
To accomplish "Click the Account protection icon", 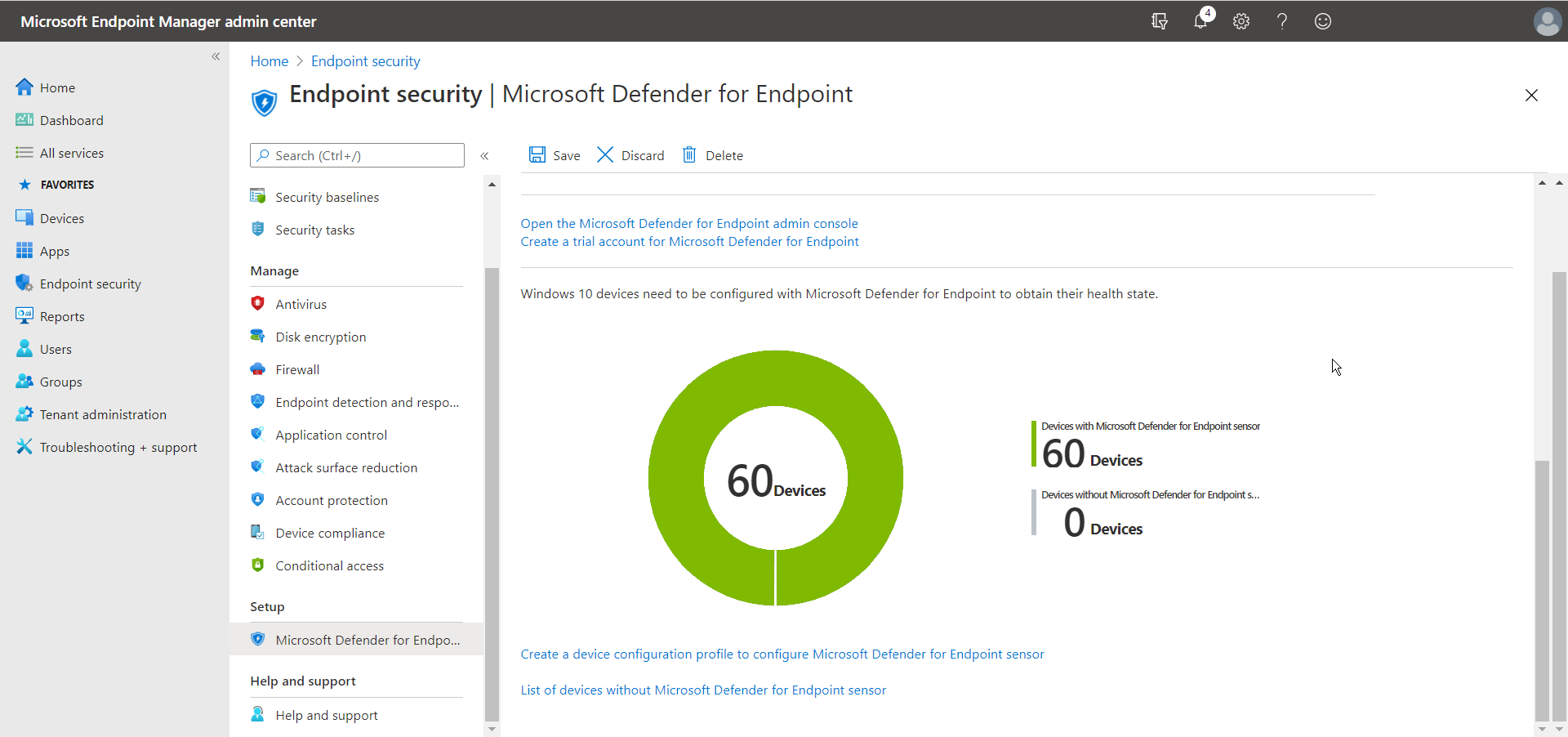I will click(x=258, y=499).
